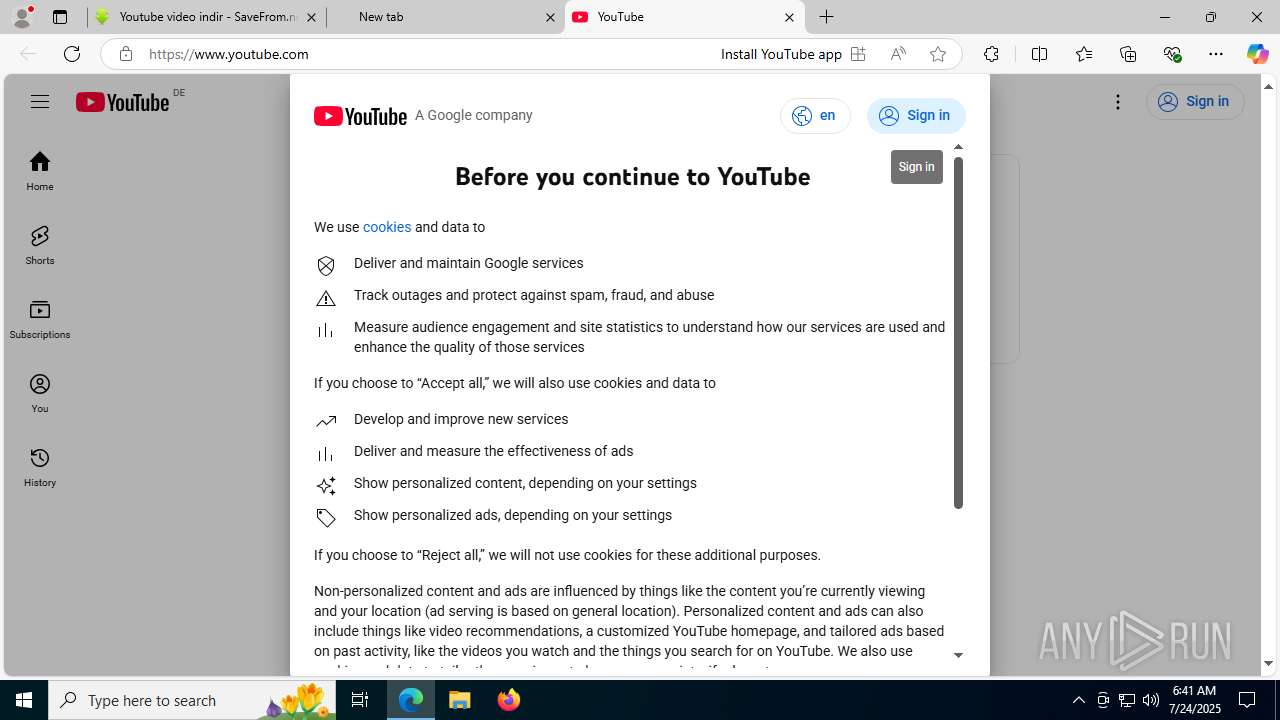The width and height of the screenshot is (1280, 720).
Task: Switch to the New tab tab
Action: pos(445,17)
